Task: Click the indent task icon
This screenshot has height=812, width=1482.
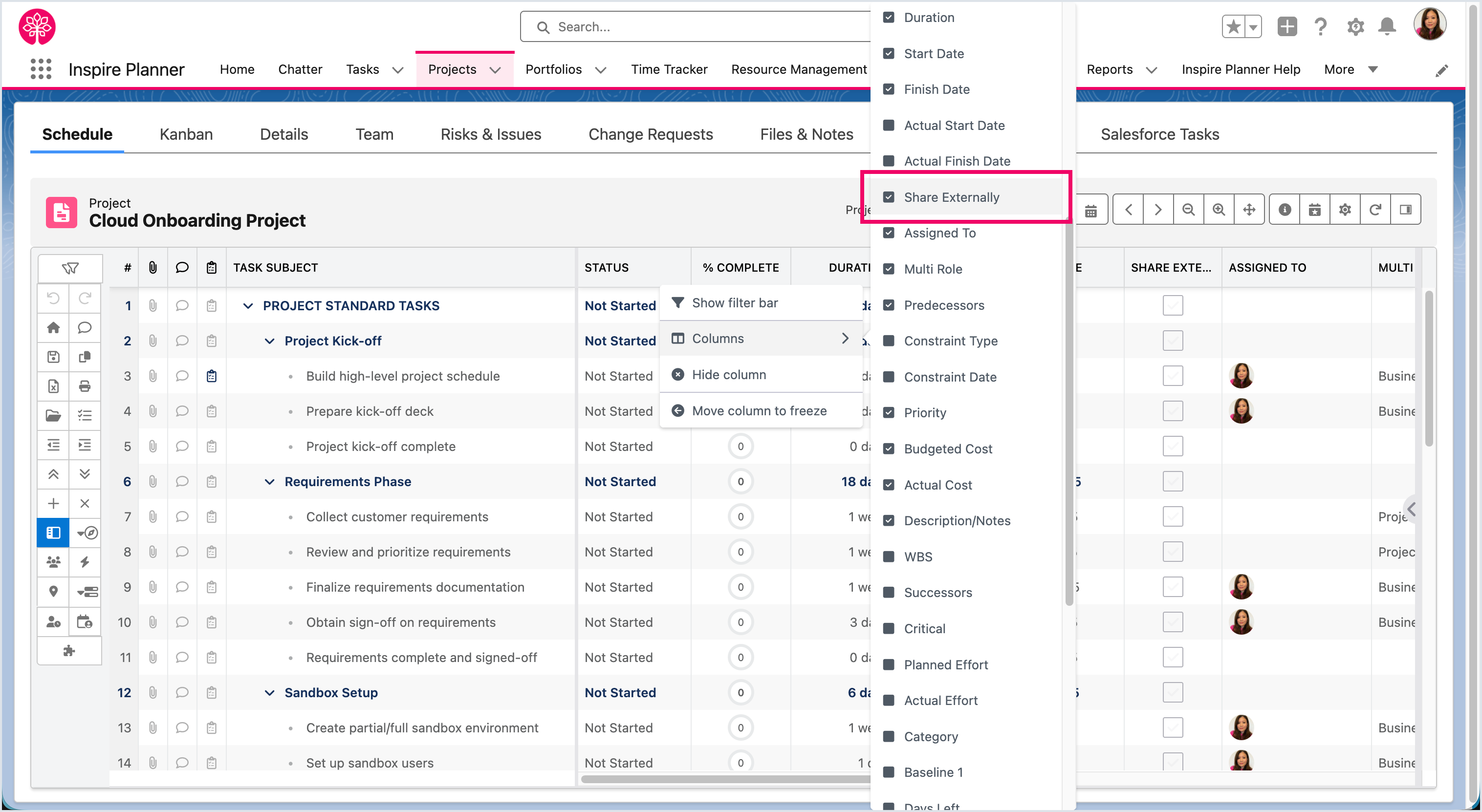Action: coord(85,445)
